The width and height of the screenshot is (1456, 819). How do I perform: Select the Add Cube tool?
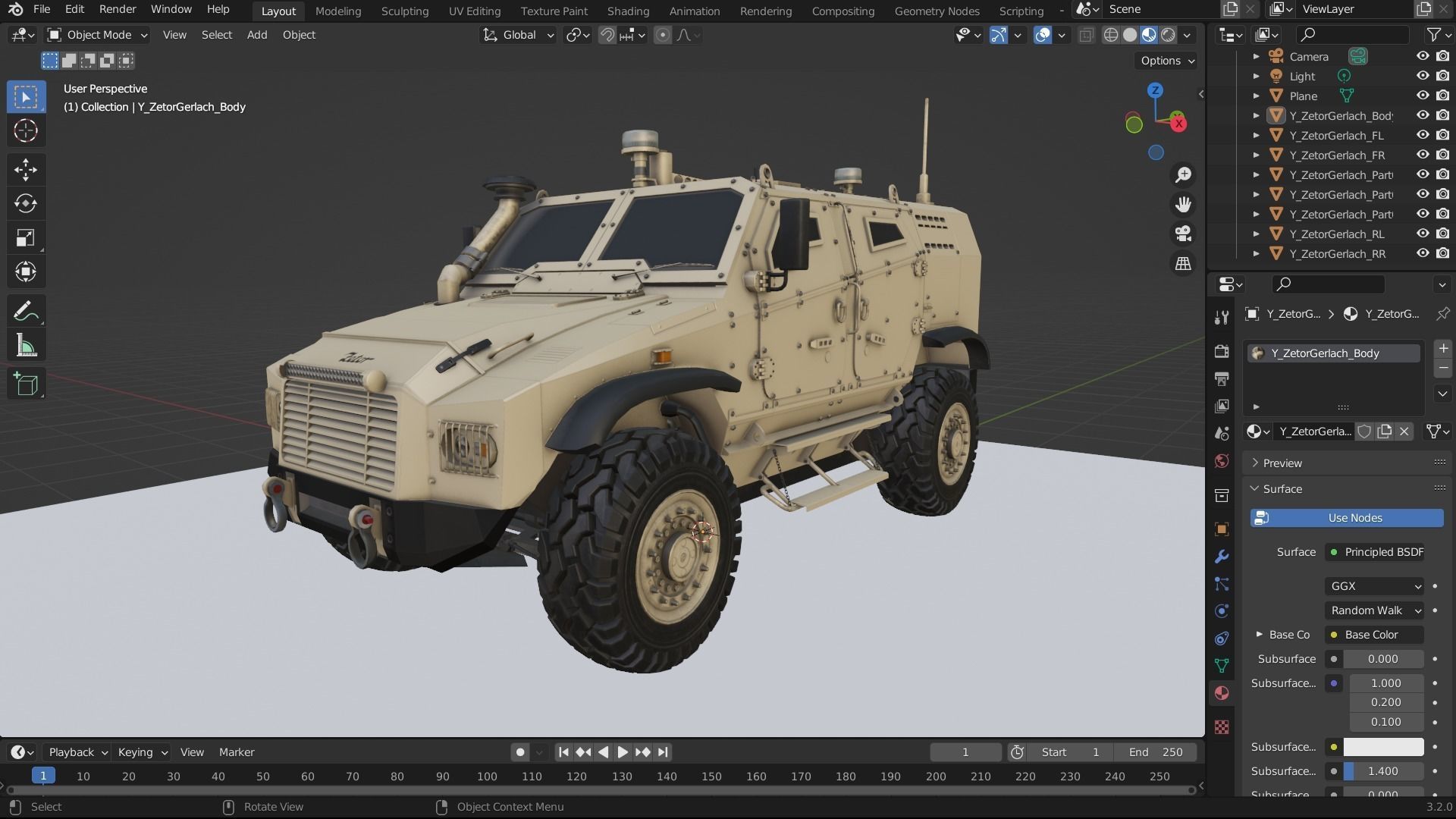tap(26, 384)
